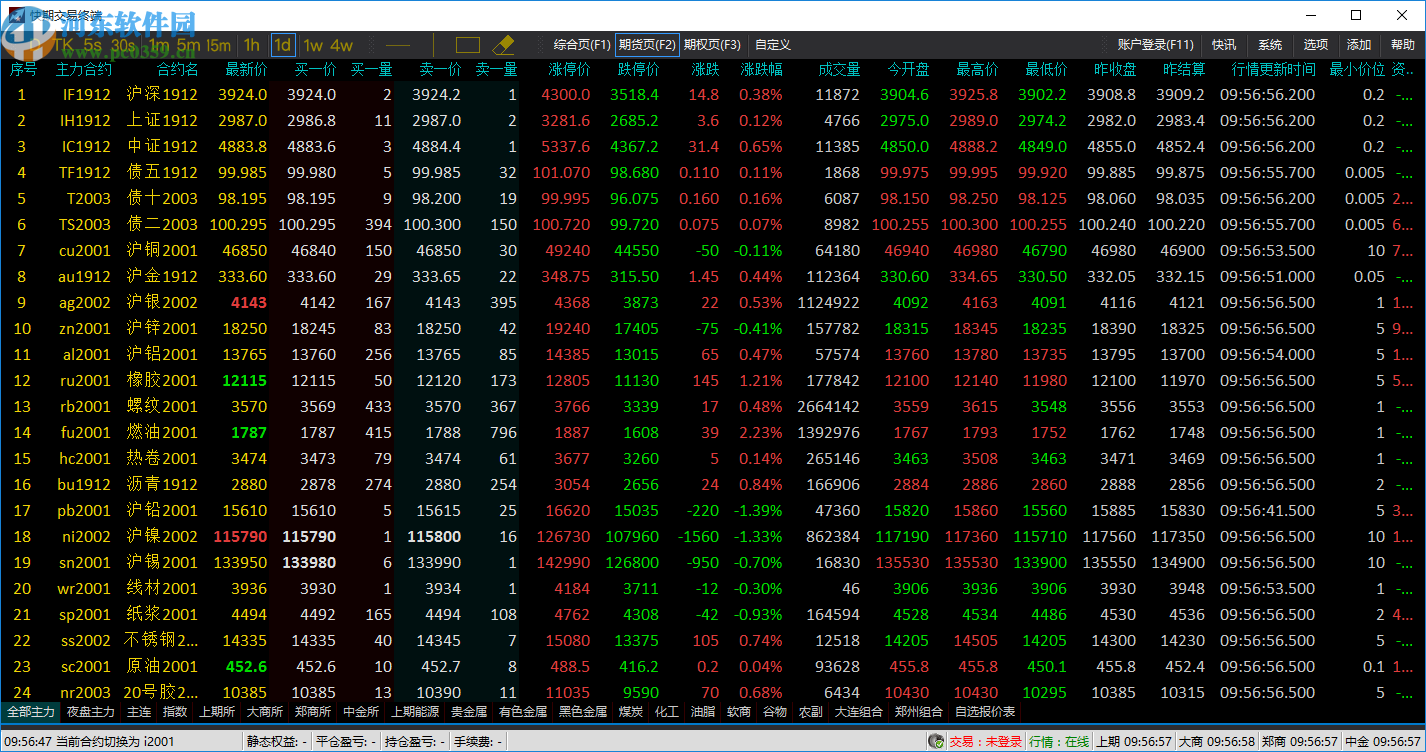This screenshot has width=1426, height=752.
Task: Switch to the 5m chart period
Action: (x=188, y=45)
